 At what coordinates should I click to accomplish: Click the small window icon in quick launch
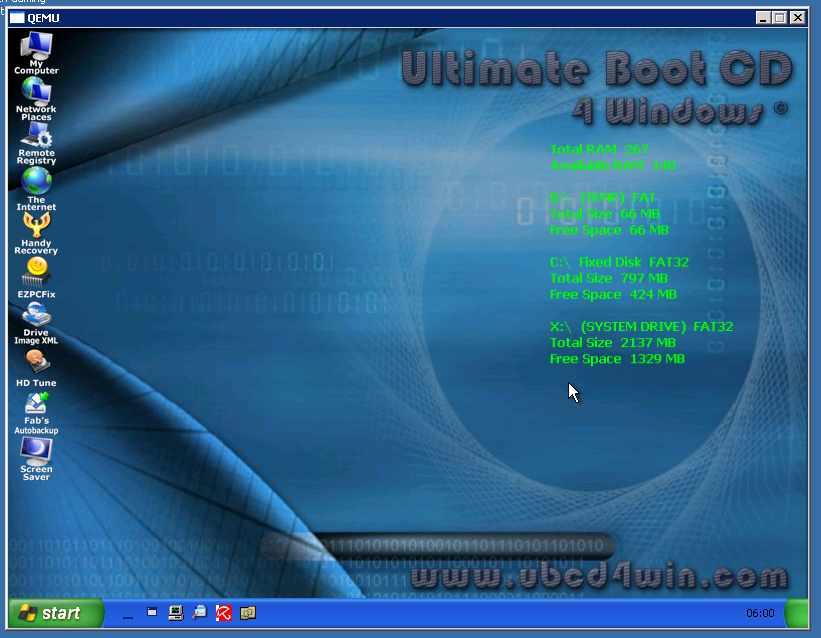[152, 612]
